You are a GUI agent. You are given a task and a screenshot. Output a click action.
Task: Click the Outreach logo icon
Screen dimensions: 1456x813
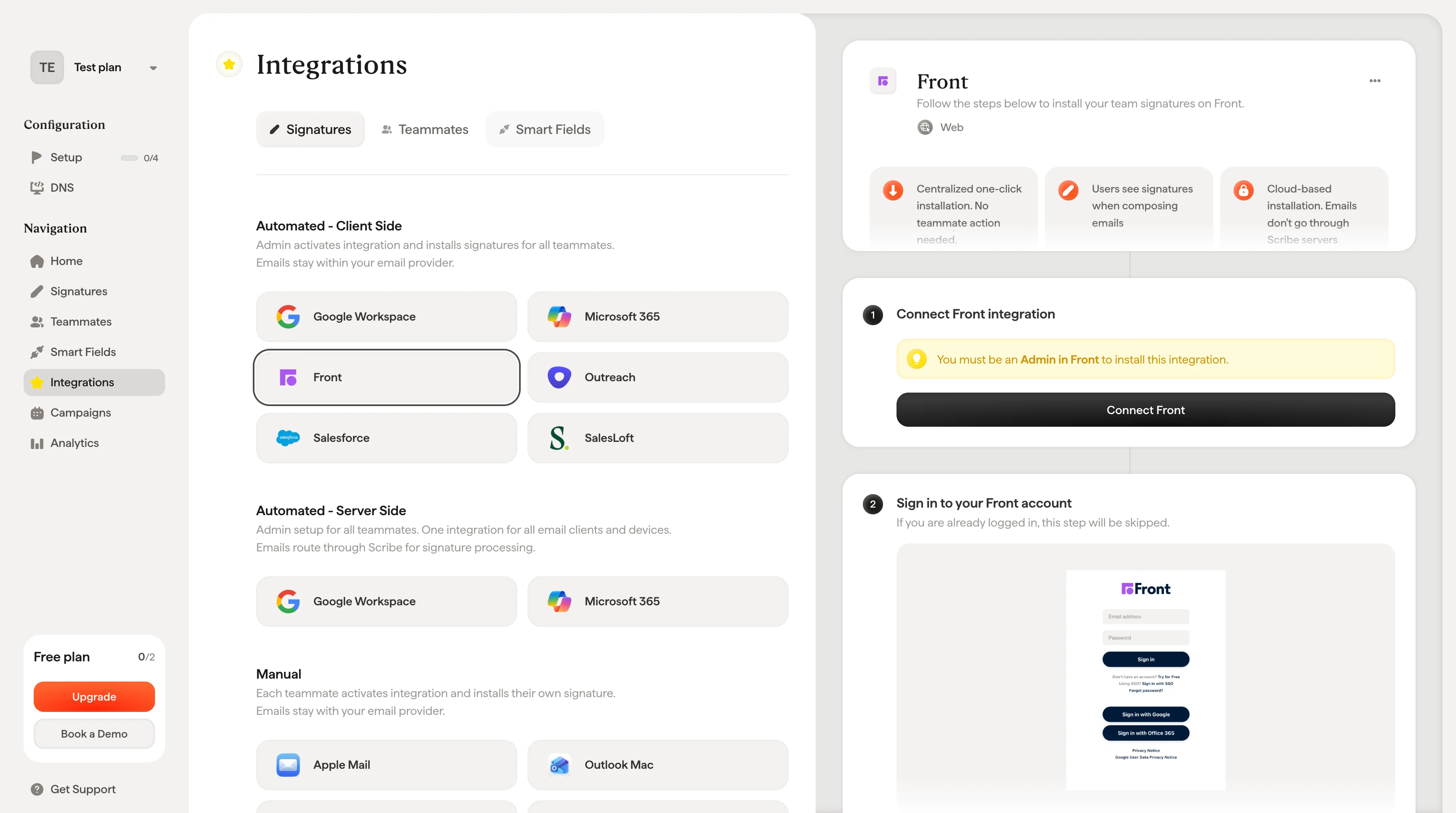559,377
